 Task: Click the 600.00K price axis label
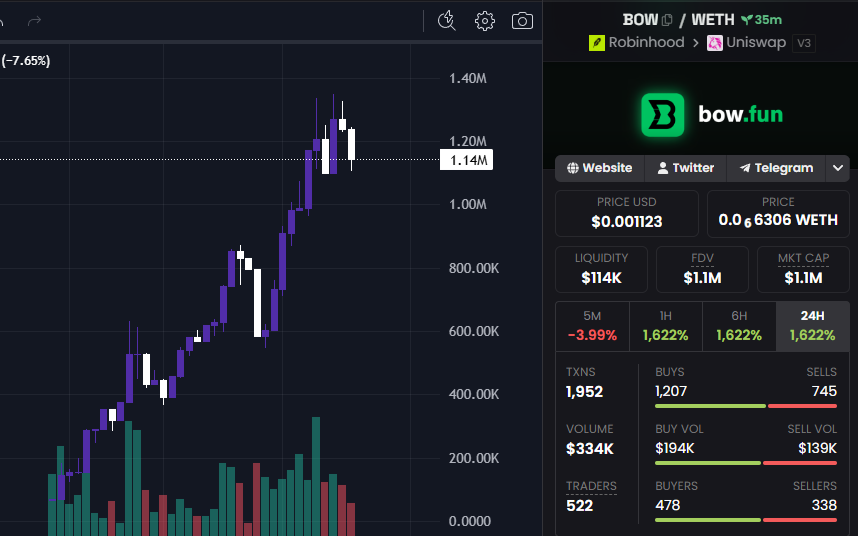click(x=474, y=331)
